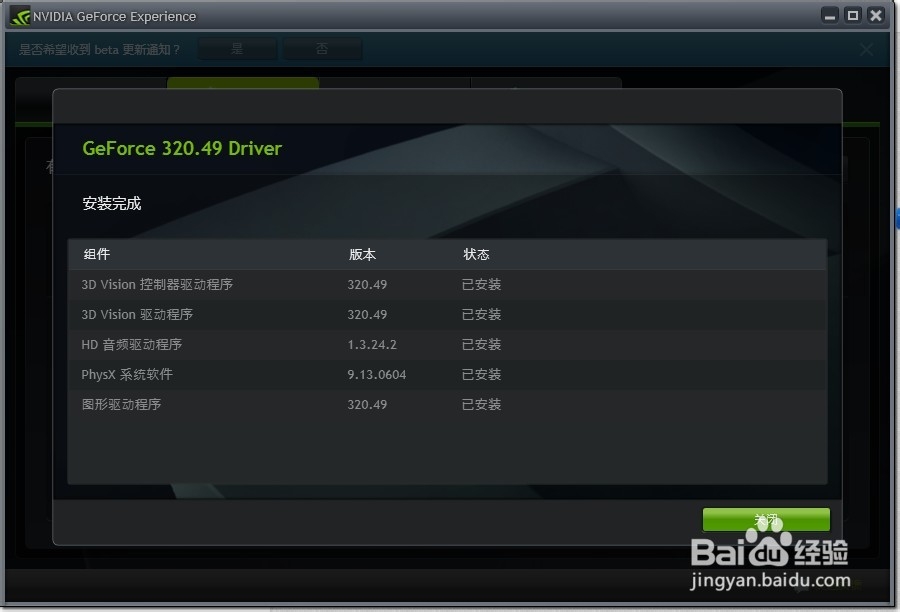Screen dimensions: 900x612
Task: Click the 安装完成 label
Action: pos(112,203)
